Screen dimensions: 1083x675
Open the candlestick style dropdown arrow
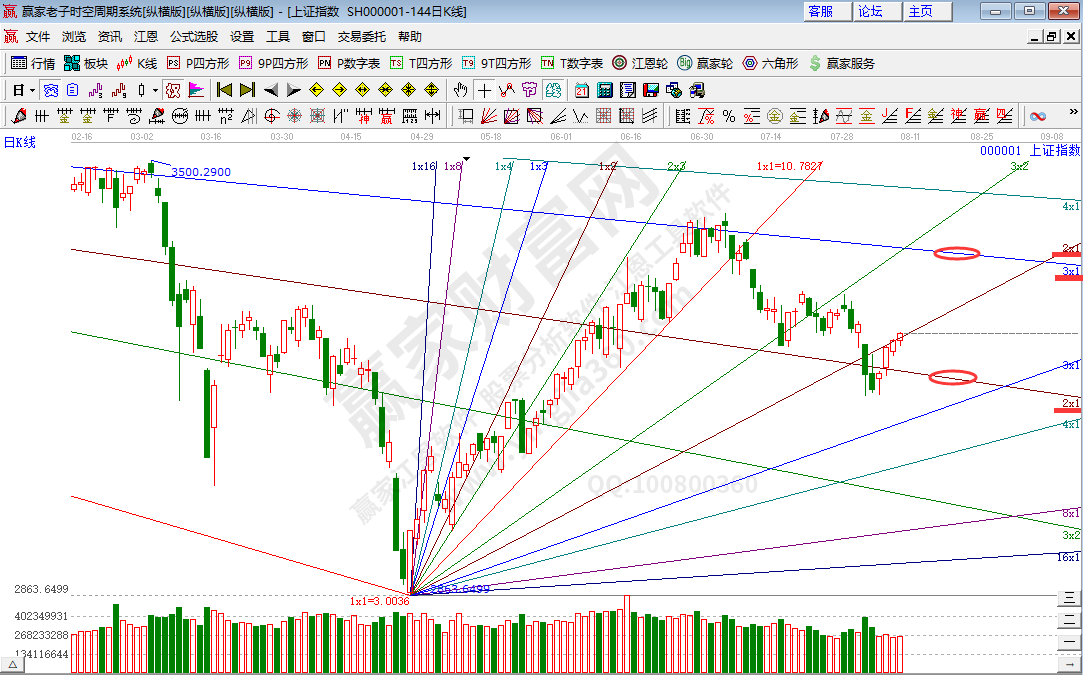(x=155, y=90)
